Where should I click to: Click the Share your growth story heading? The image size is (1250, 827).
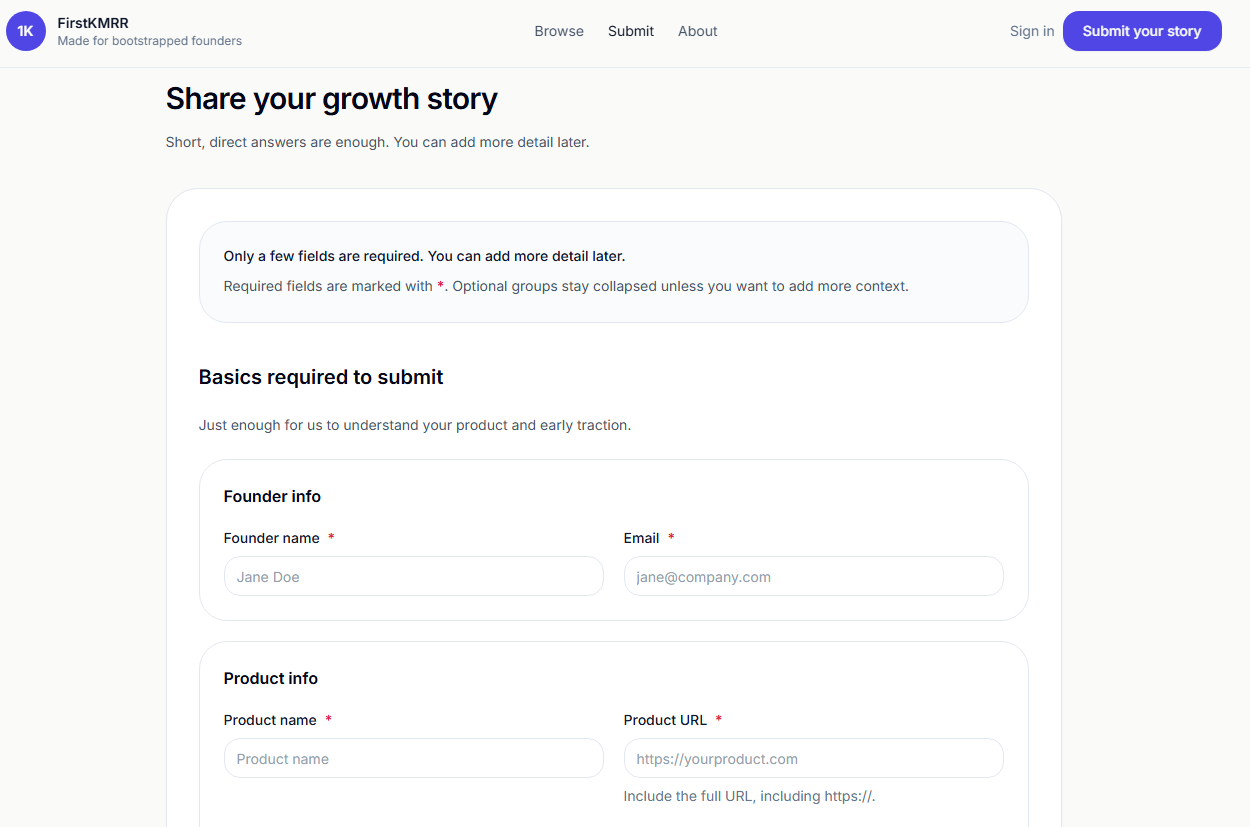click(331, 99)
